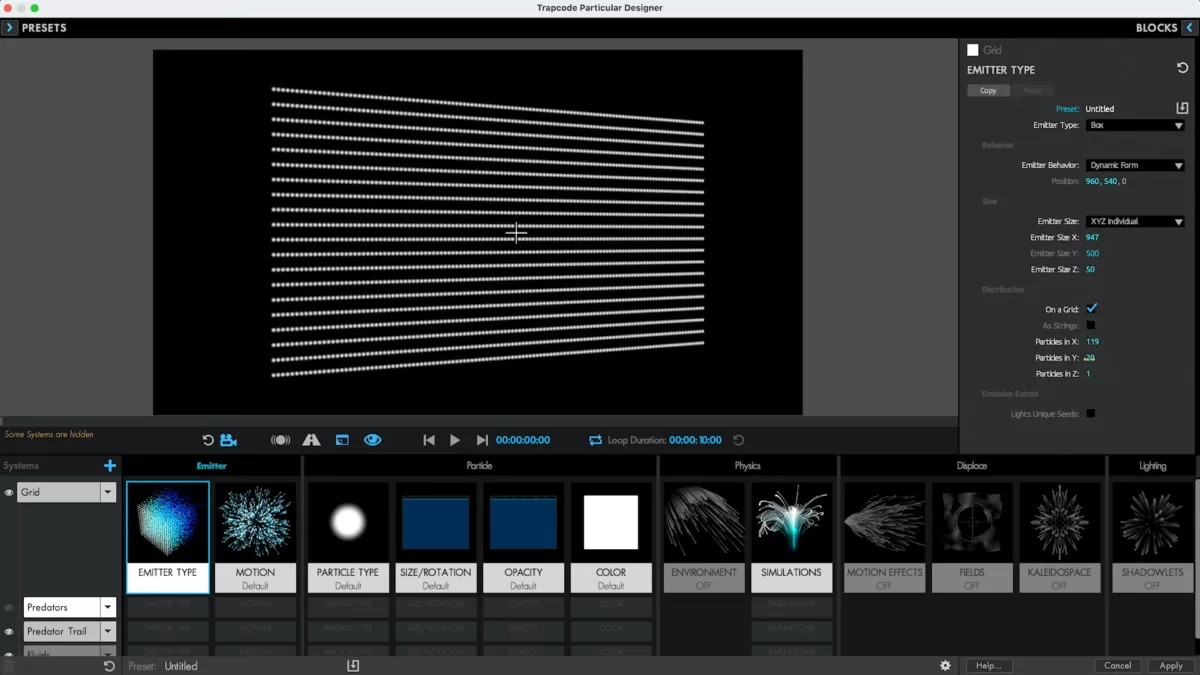
Task: Open the Simulations block
Action: [x=791, y=537]
